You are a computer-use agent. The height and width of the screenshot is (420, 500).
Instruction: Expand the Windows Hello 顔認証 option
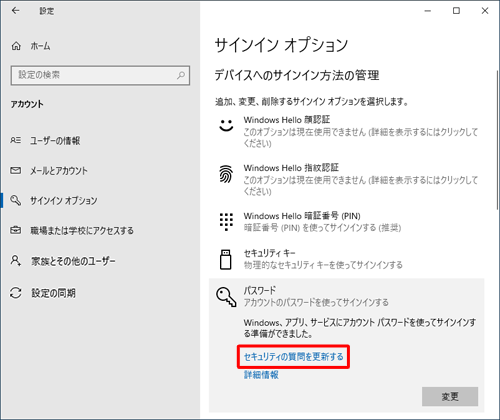(x=347, y=131)
